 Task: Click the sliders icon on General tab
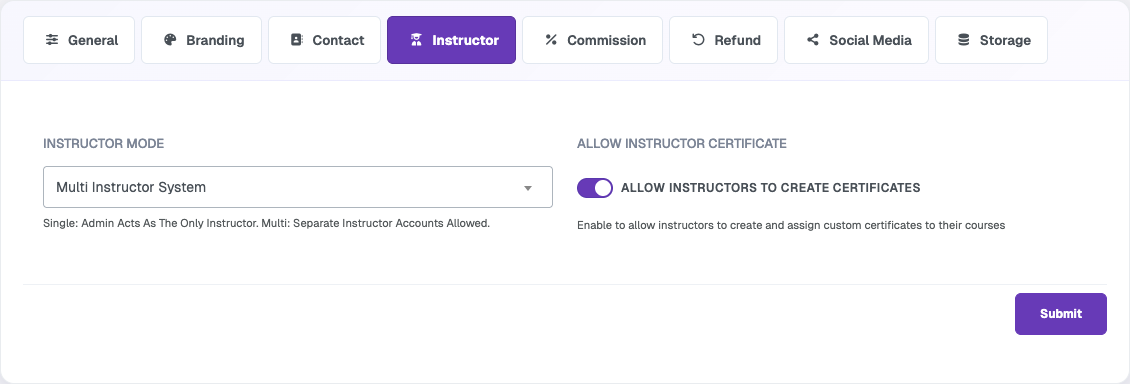tap(52, 40)
